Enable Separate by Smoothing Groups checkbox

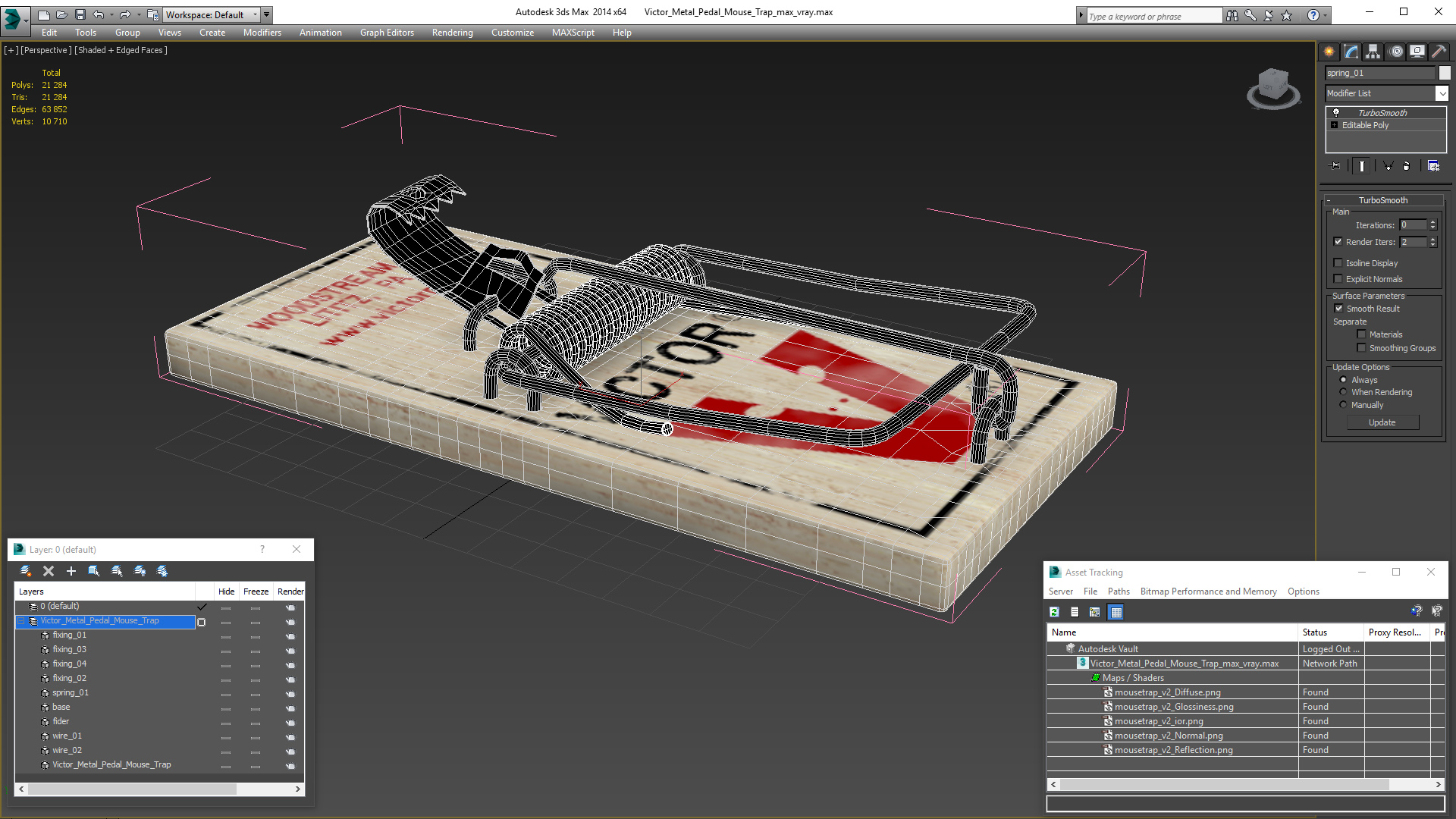1361,348
